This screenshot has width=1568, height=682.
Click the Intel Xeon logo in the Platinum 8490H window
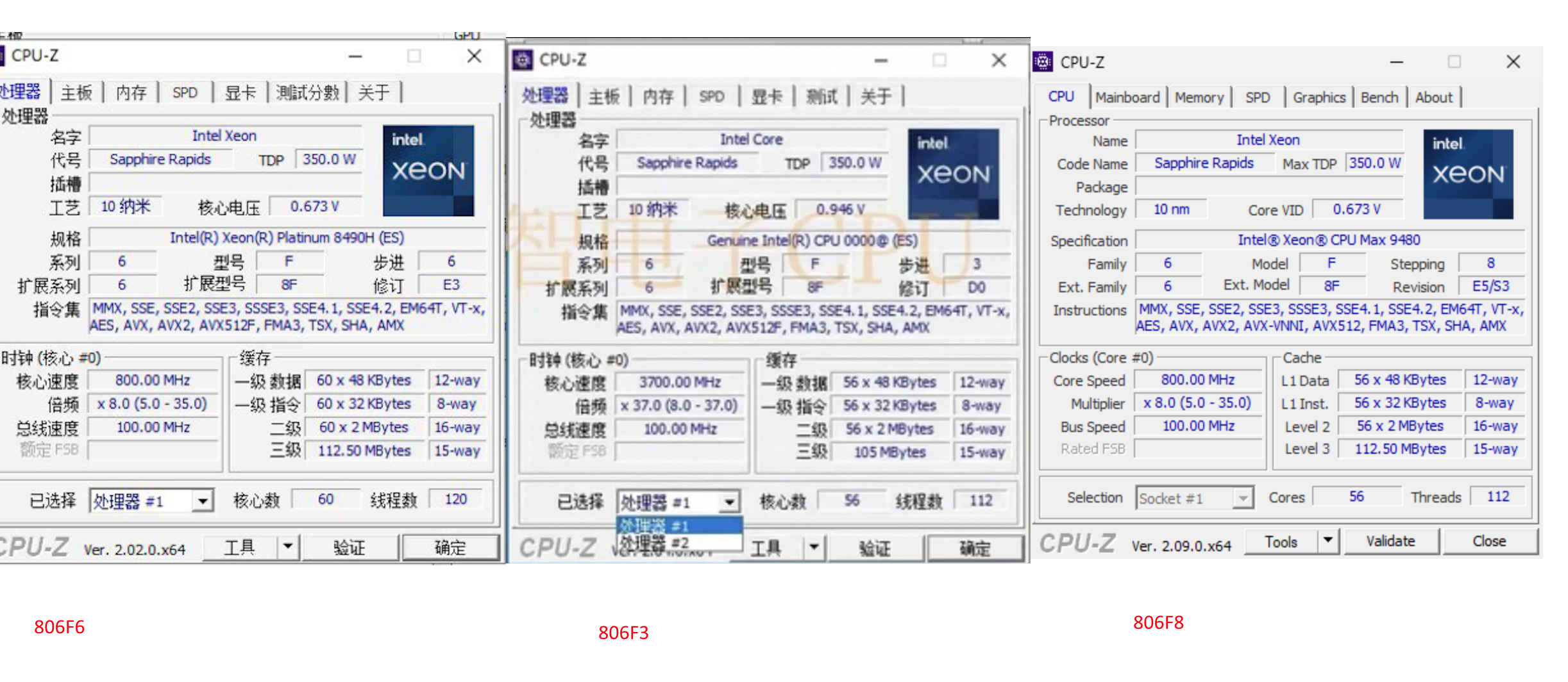pos(428,170)
